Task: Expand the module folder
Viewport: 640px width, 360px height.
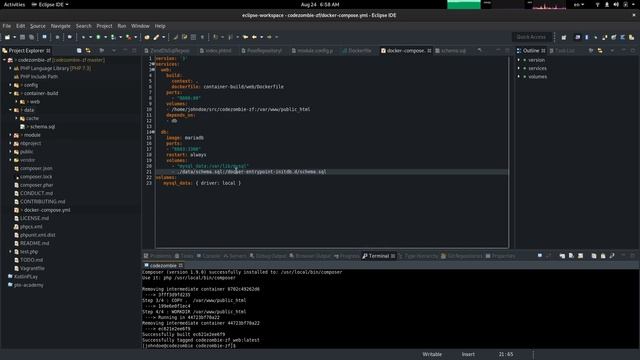Action: pyautogui.click(x=11, y=135)
